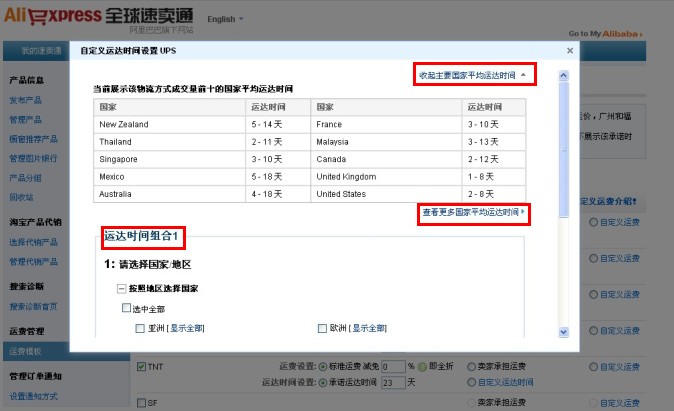Open 发布产品 in the sidebar
Screen dimensions: 674x411
pos(26,101)
